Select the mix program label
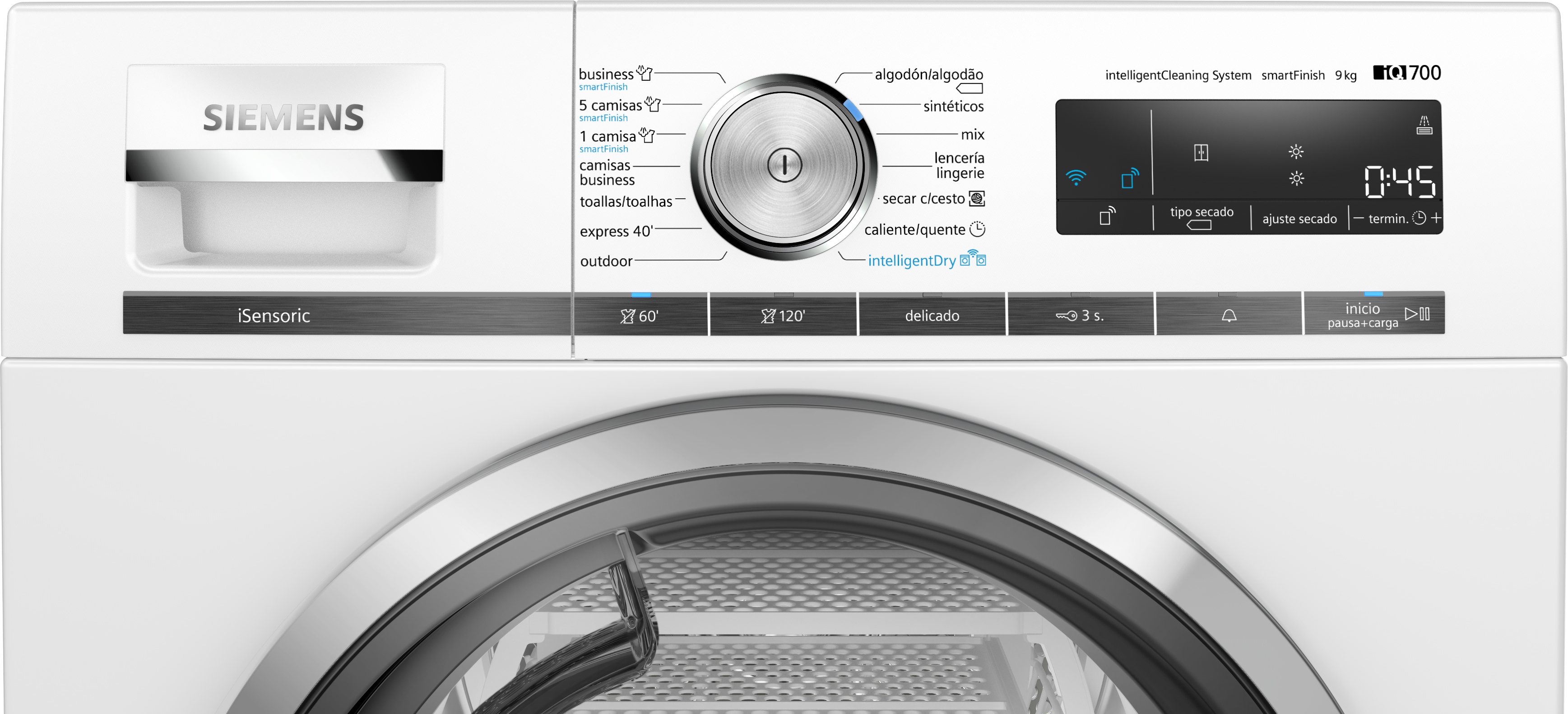The width and height of the screenshot is (1568, 714). click(973, 135)
